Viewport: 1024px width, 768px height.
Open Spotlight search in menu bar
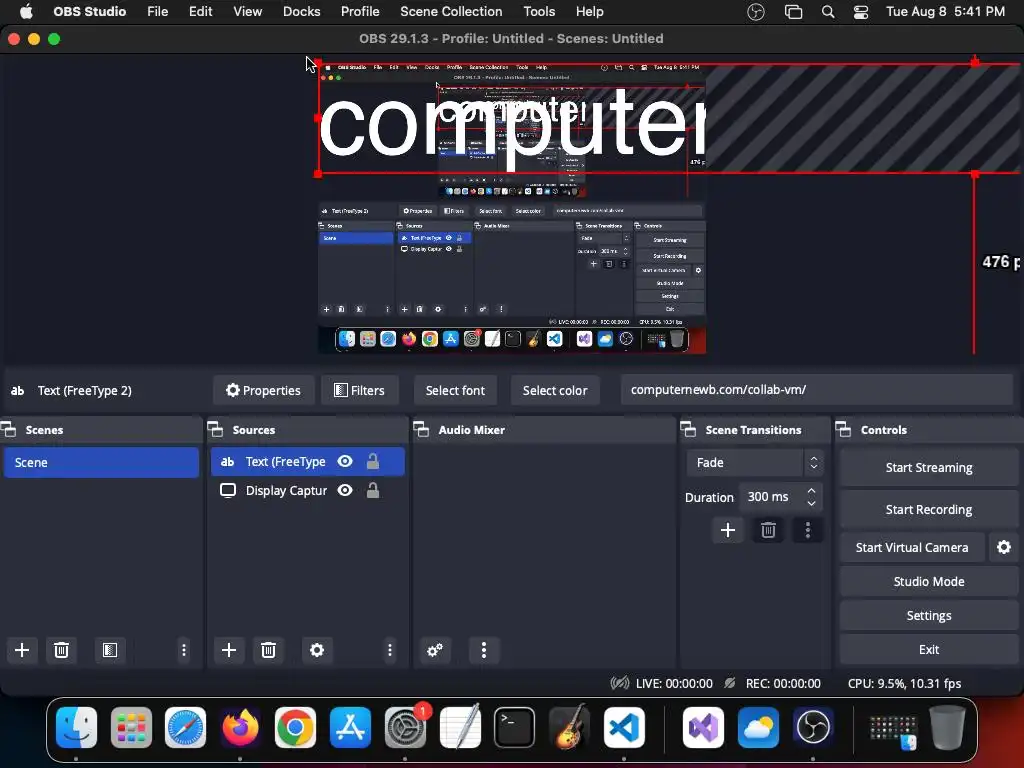(827, 12)
